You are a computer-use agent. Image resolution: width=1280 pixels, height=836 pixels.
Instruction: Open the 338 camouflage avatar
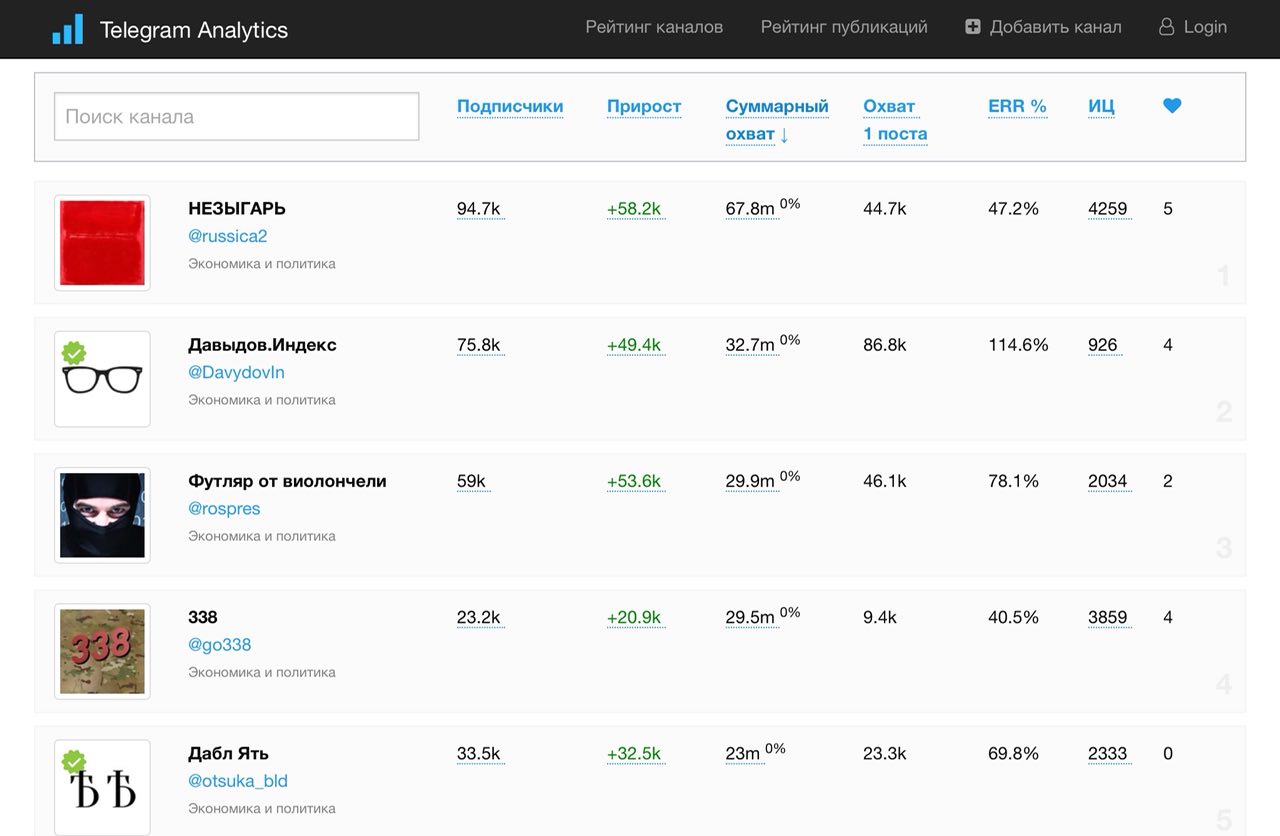(x=102, y=651)
